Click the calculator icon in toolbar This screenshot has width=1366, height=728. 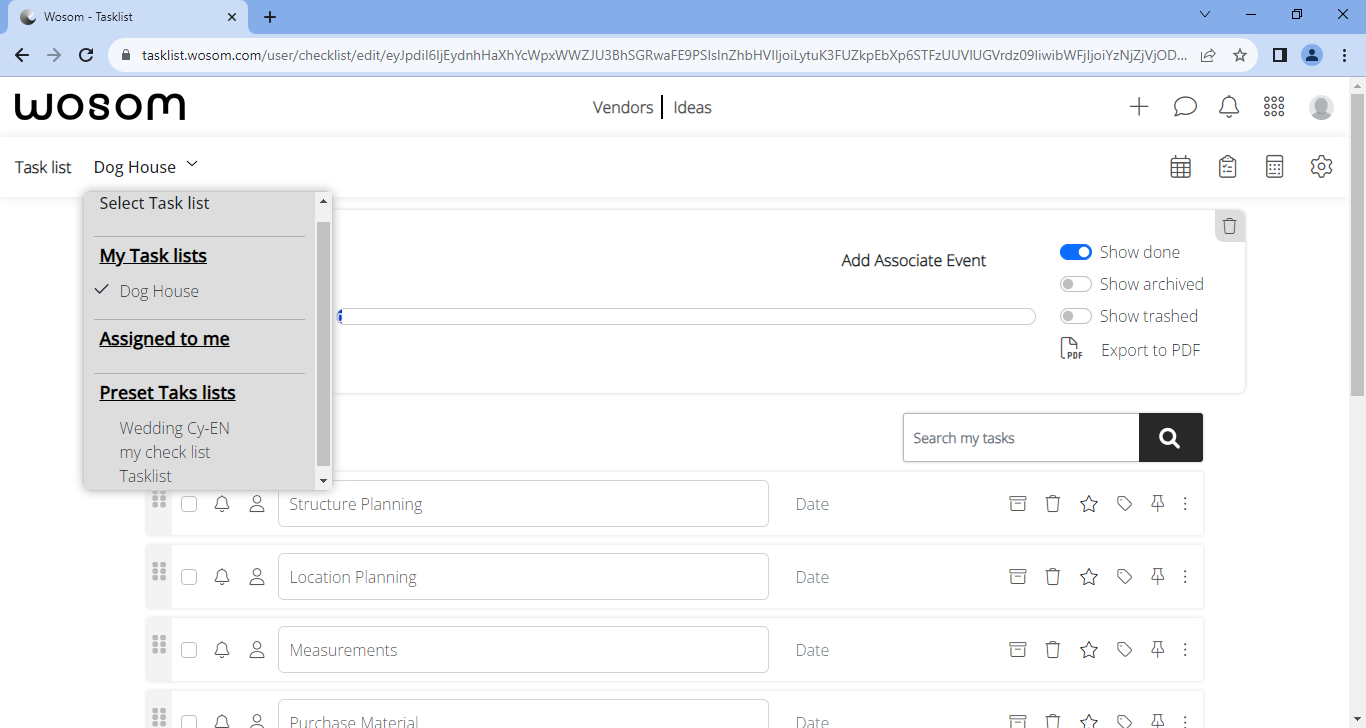(x=1274, y=167)
